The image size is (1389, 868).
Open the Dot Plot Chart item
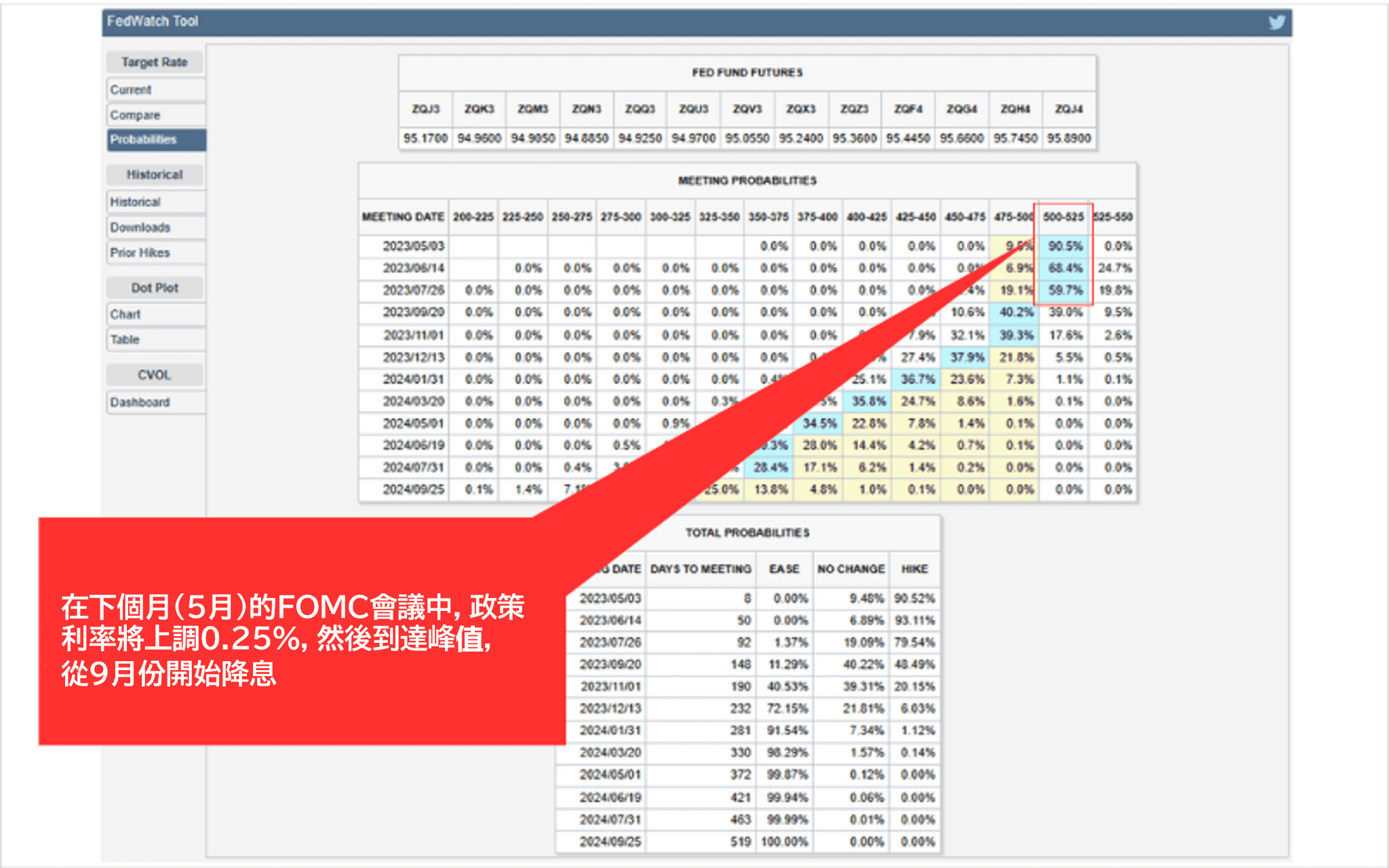tap(155, 314)
